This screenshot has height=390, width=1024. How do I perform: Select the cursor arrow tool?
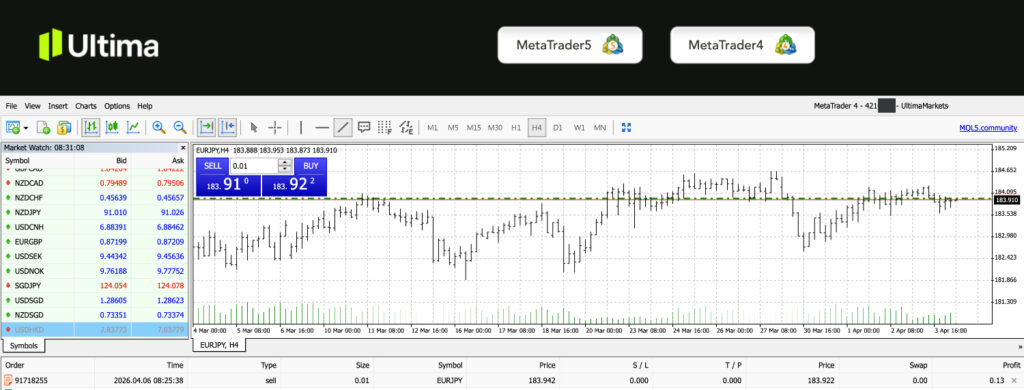coord(254,127)
